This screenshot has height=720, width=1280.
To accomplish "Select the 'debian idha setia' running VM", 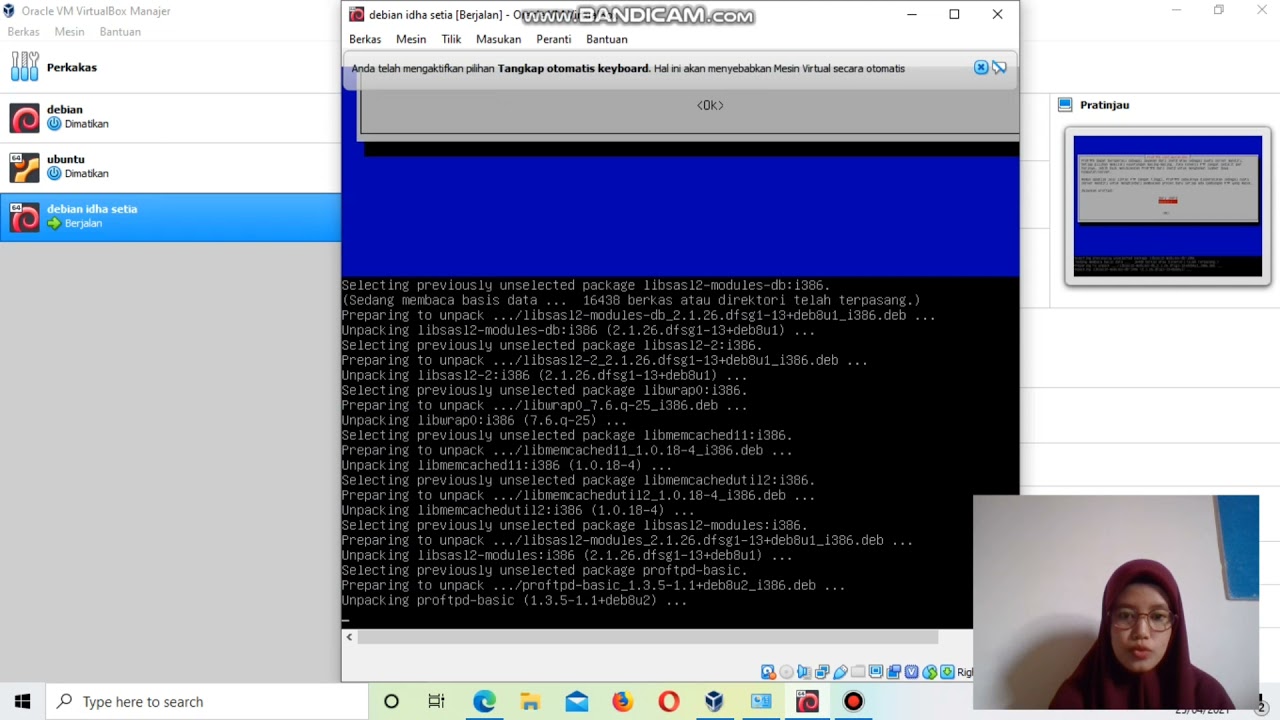I will pyautogui.click(x=170, y=217).
